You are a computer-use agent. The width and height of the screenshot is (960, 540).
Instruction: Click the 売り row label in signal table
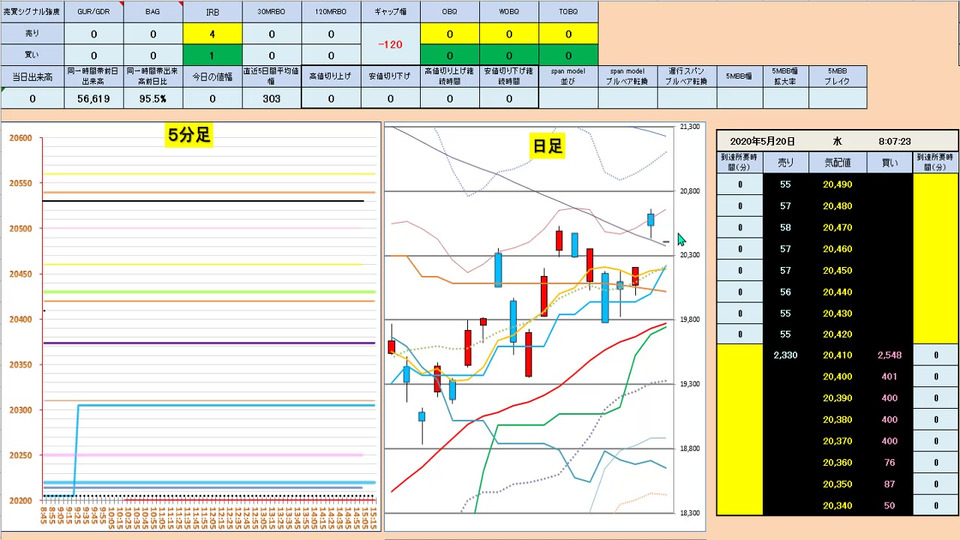pos(32,34)
